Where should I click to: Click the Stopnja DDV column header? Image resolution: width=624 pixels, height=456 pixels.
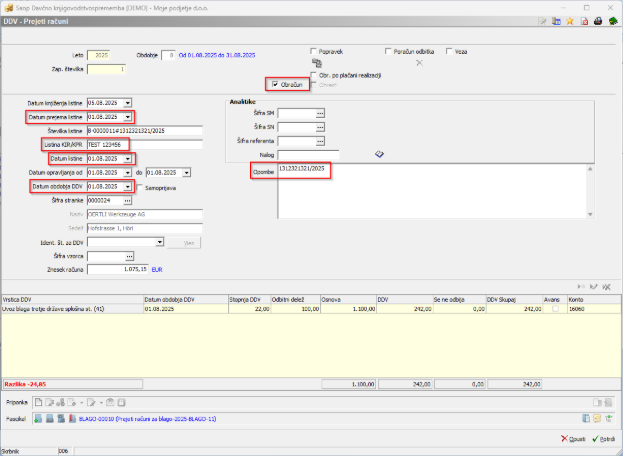pos(250,299)
